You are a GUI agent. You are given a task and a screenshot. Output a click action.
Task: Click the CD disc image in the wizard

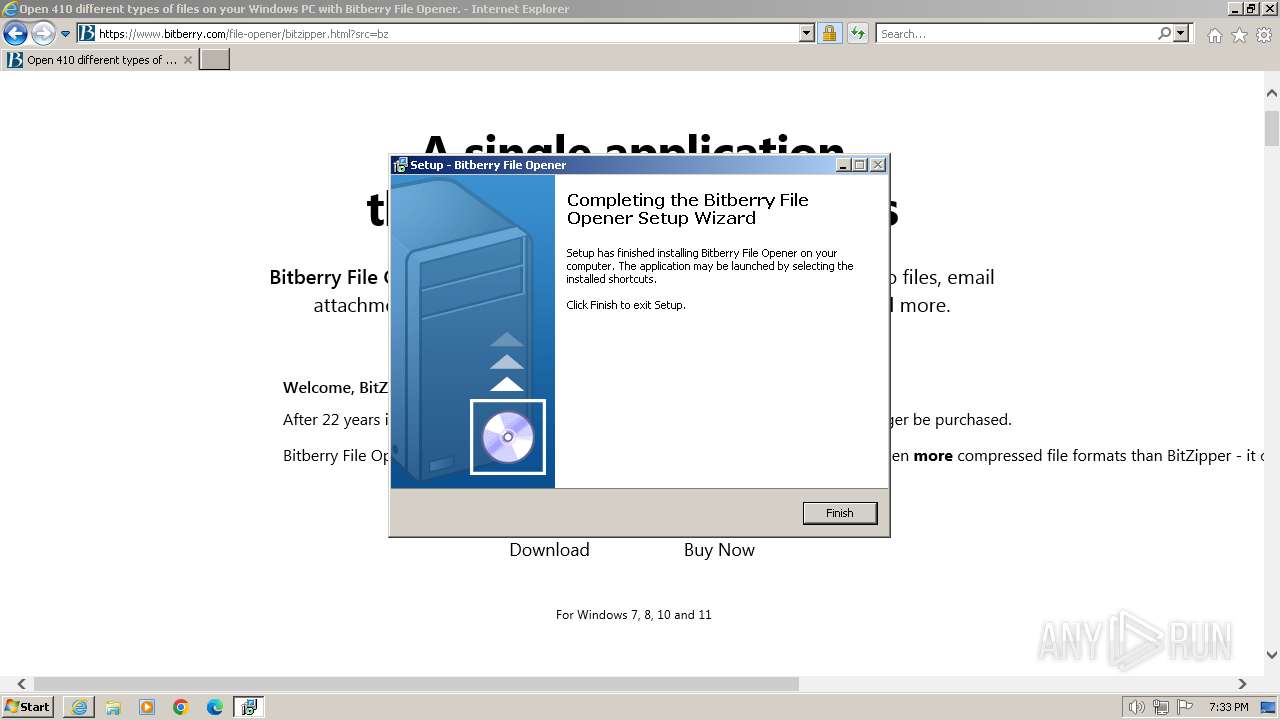[x=508, y=437]
